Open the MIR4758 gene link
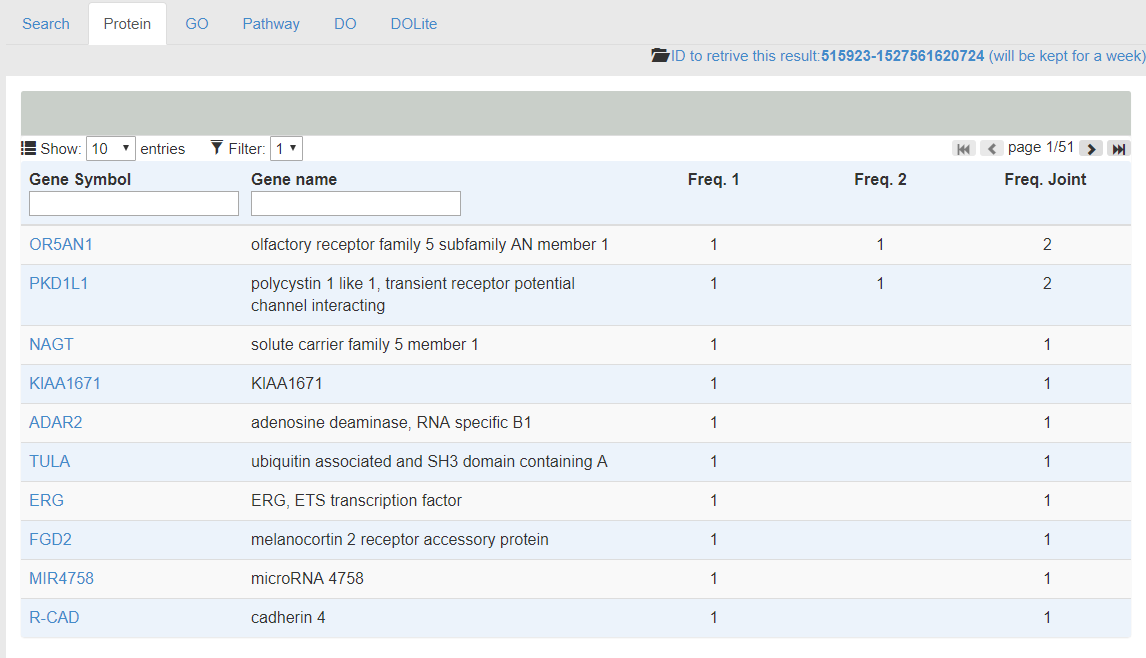The width and height of the screenshot is (1146, 658). click(62, 579)
